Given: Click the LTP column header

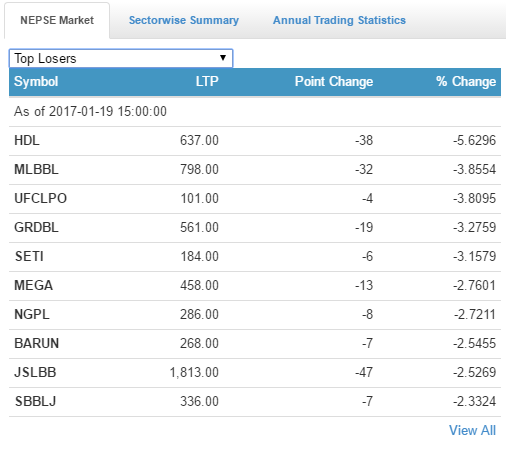Looking at the screenshot, I should point(207,82).
